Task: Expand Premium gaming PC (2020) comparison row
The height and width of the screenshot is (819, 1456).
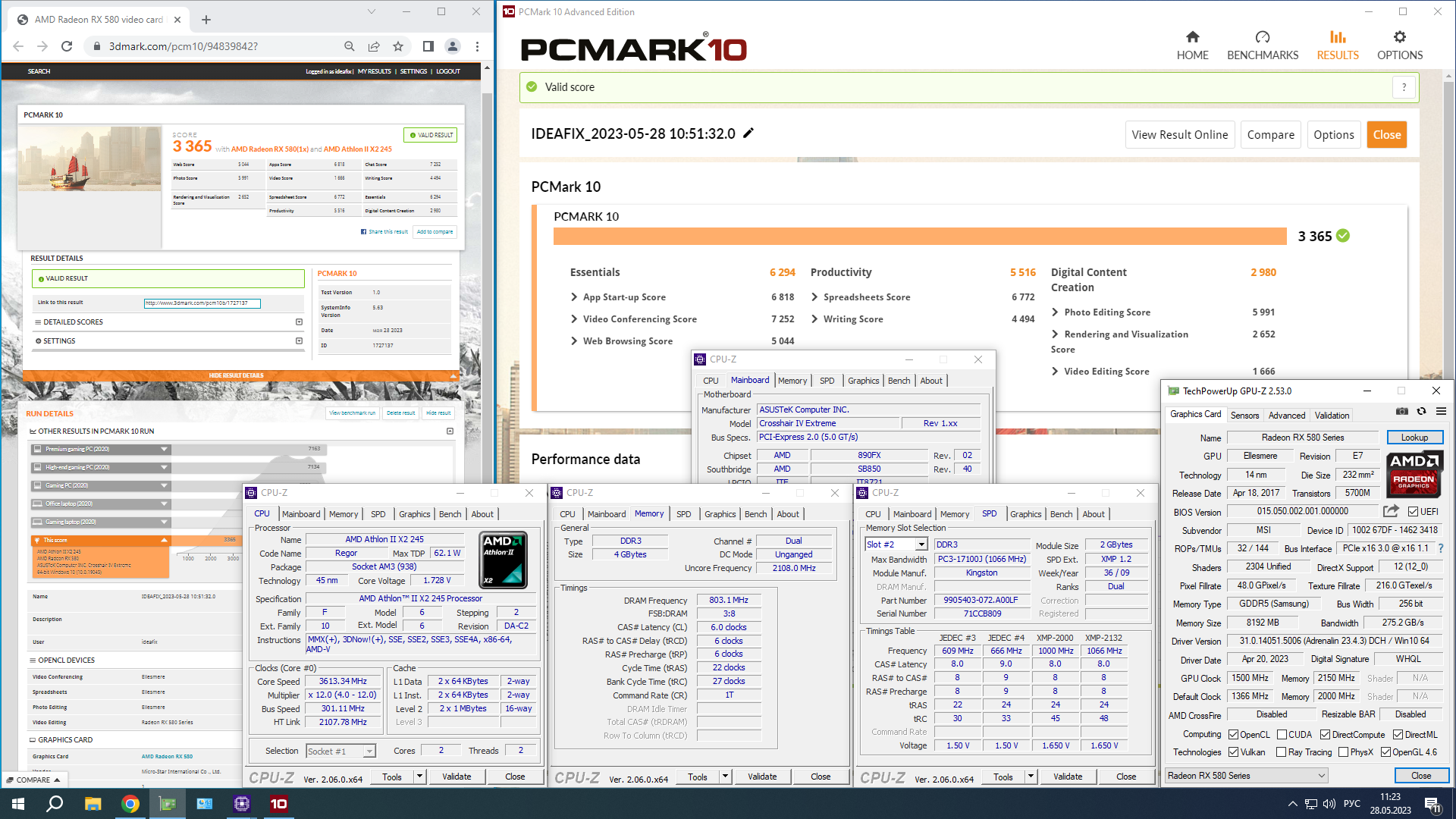Action: click(x=101, y=449)
